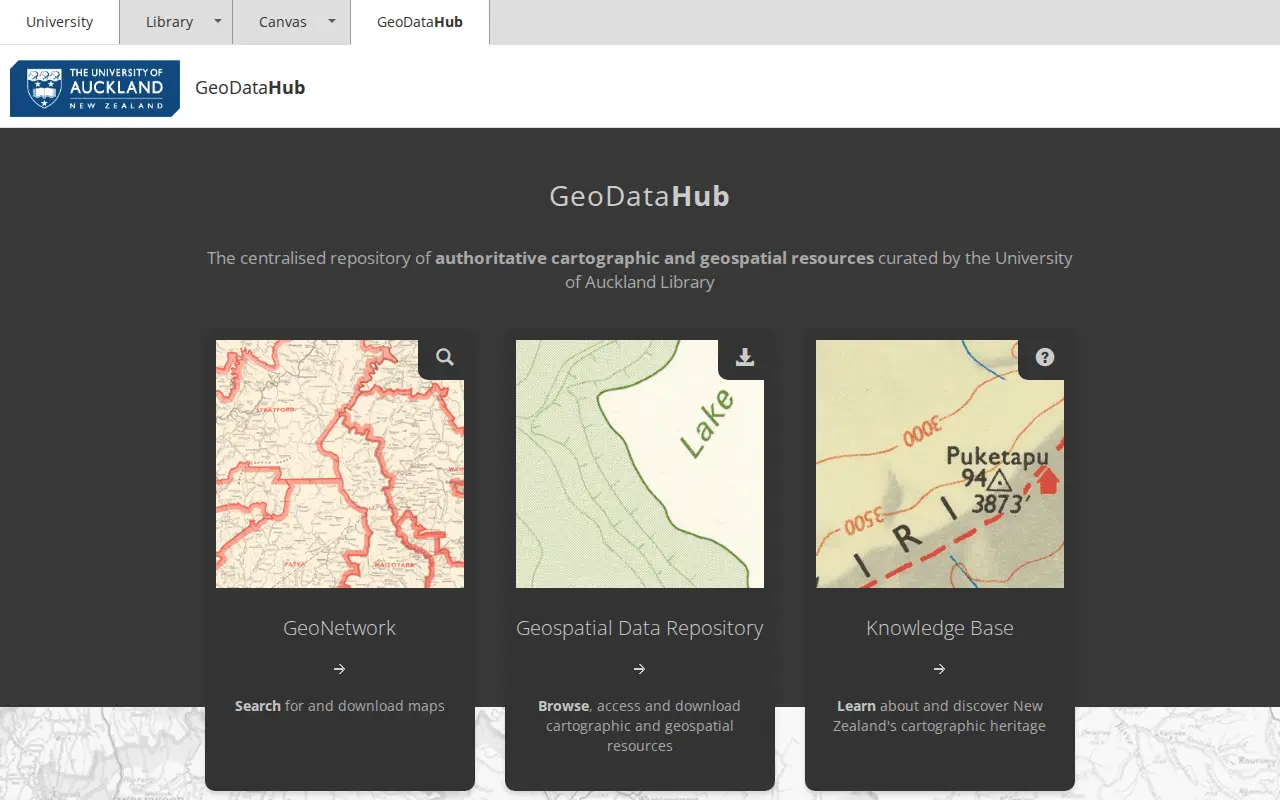Image resolution: width=1280 pixels, height=800 pixels.
Task: Click the arrow under Geospatial Data Repository title
Action: tap(640, 669)
